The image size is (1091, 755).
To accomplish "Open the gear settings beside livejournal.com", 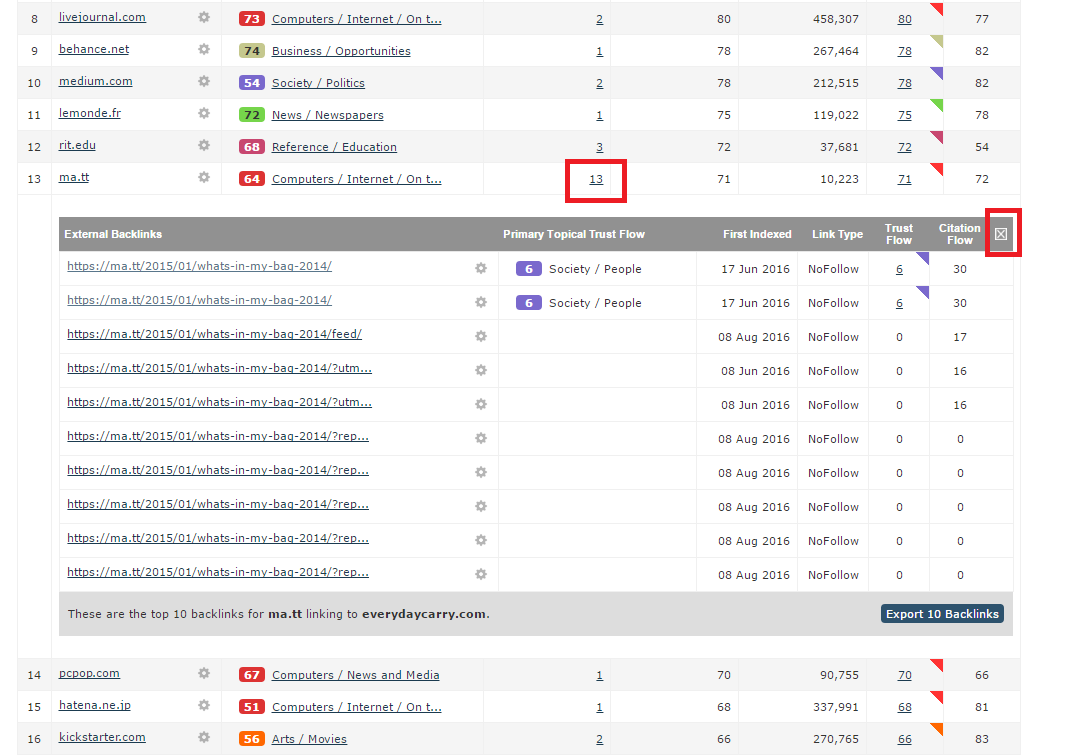I will tap(204, 17).
